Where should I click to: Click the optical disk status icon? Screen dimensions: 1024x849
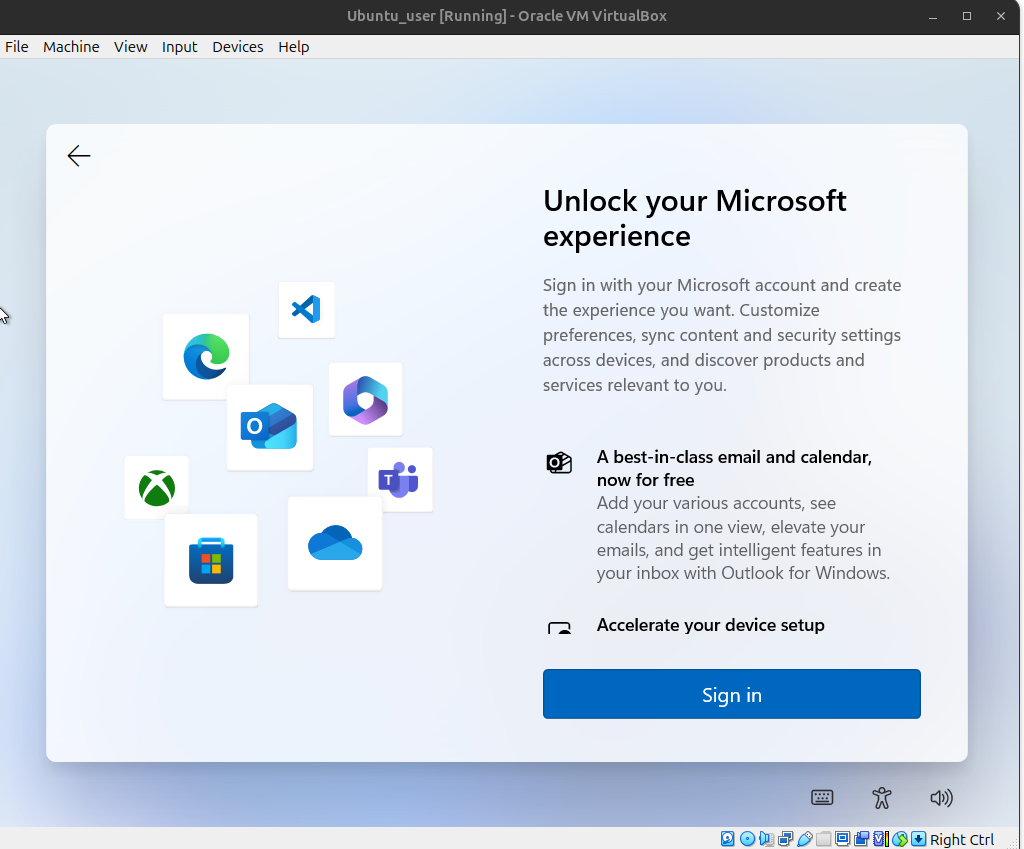tap(748, 839)
